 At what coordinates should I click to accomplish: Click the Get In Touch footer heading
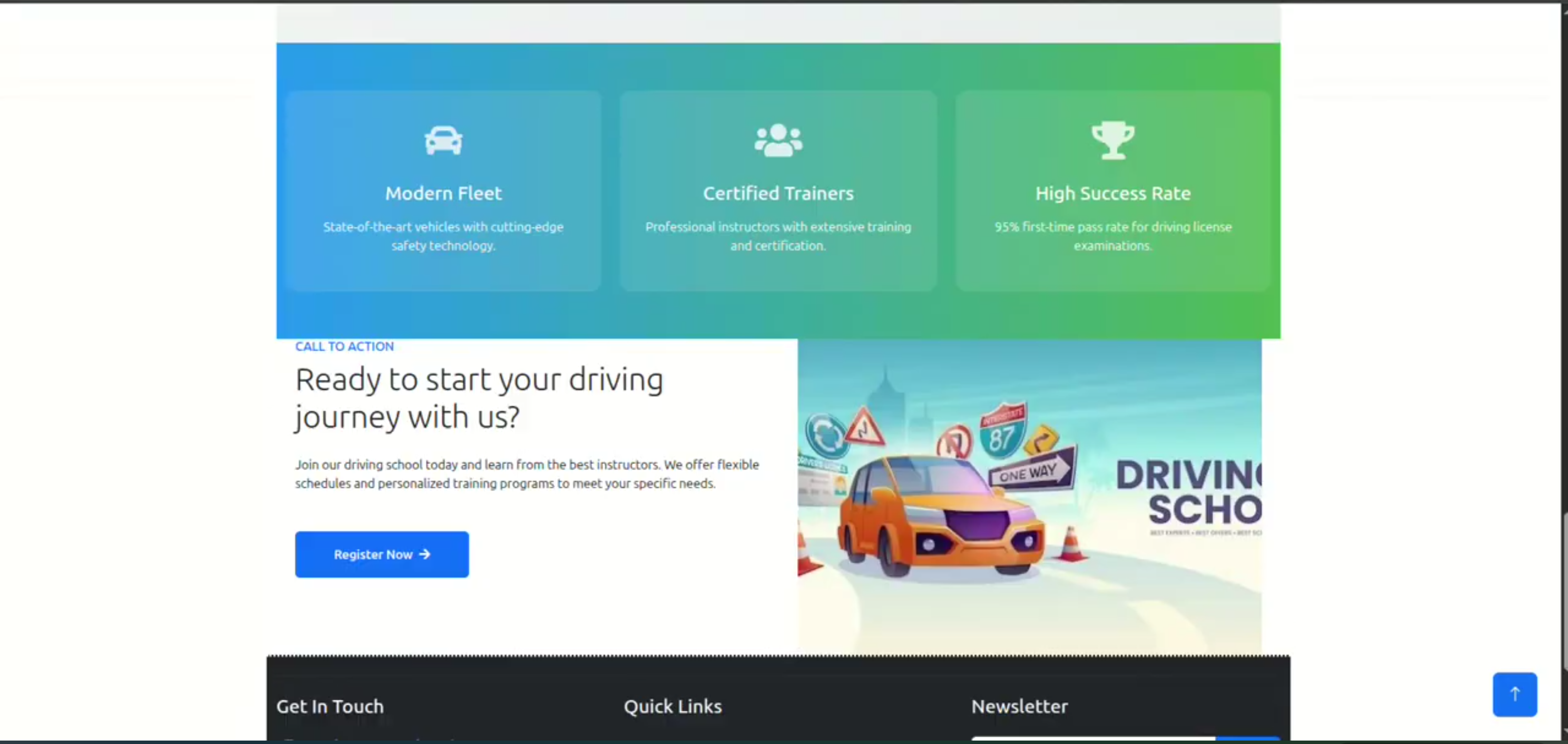tap(330, 706)
